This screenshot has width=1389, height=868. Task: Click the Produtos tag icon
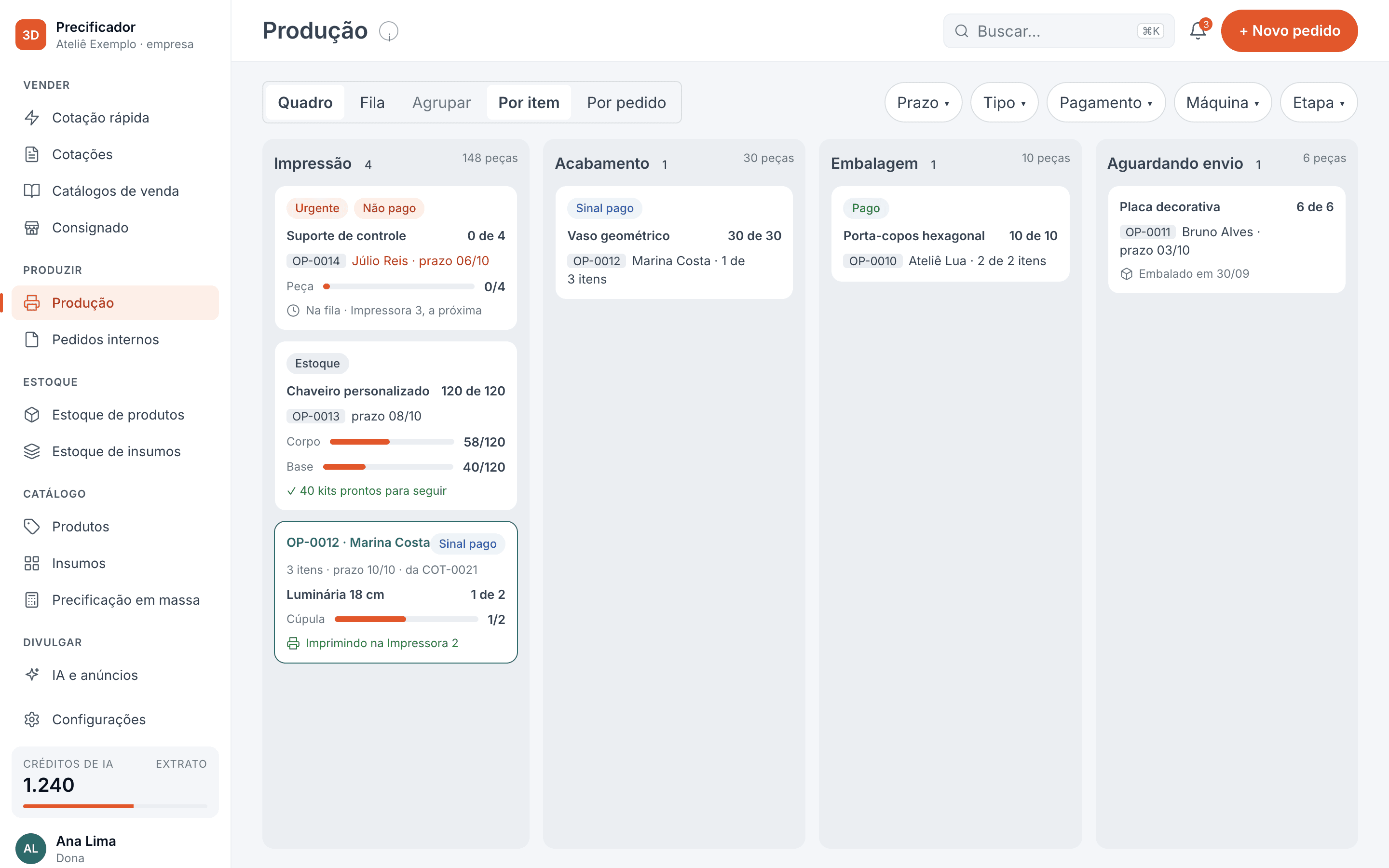[x=32, y=527]
